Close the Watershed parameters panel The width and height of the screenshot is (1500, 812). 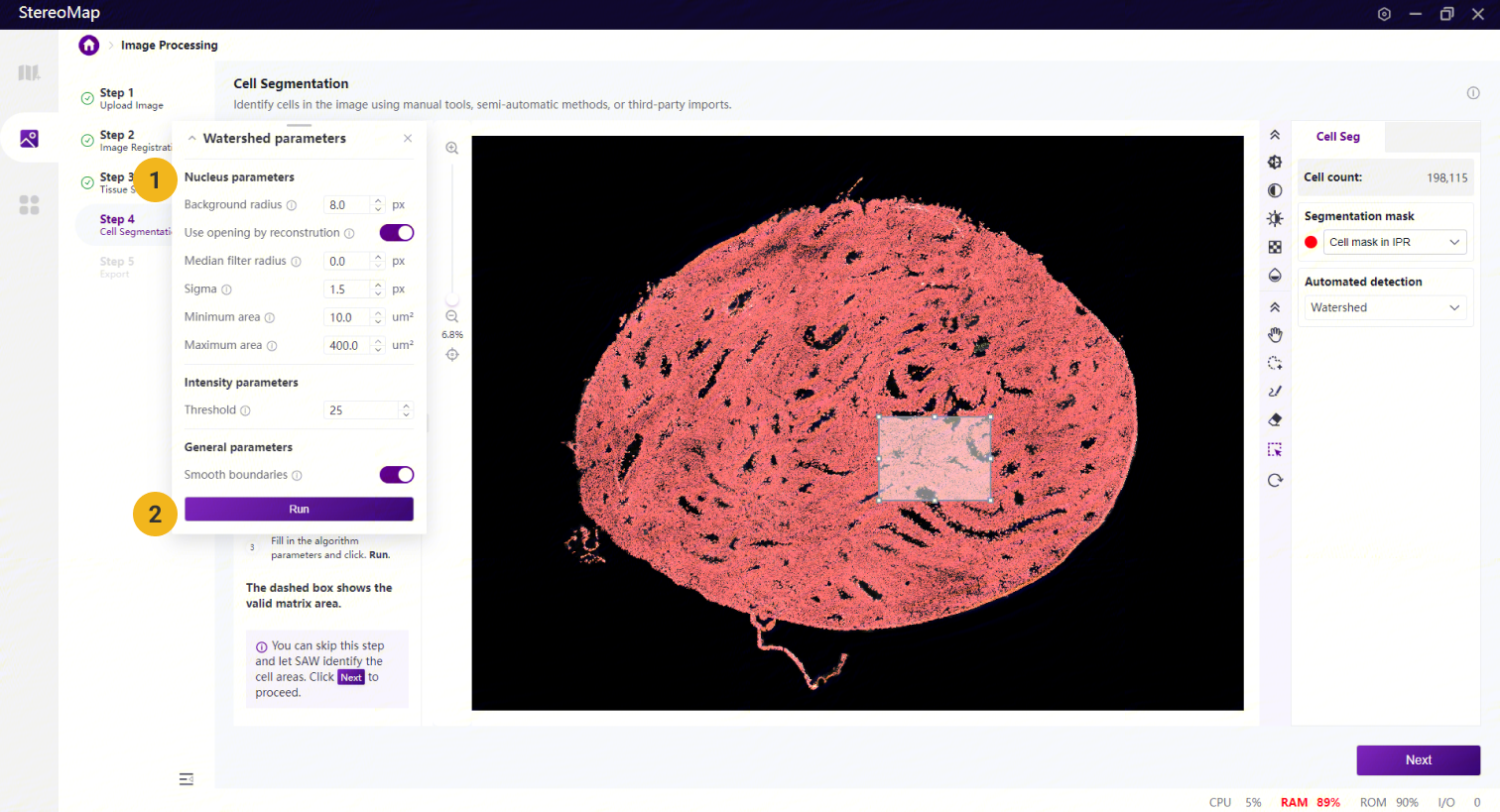point(408,139)
